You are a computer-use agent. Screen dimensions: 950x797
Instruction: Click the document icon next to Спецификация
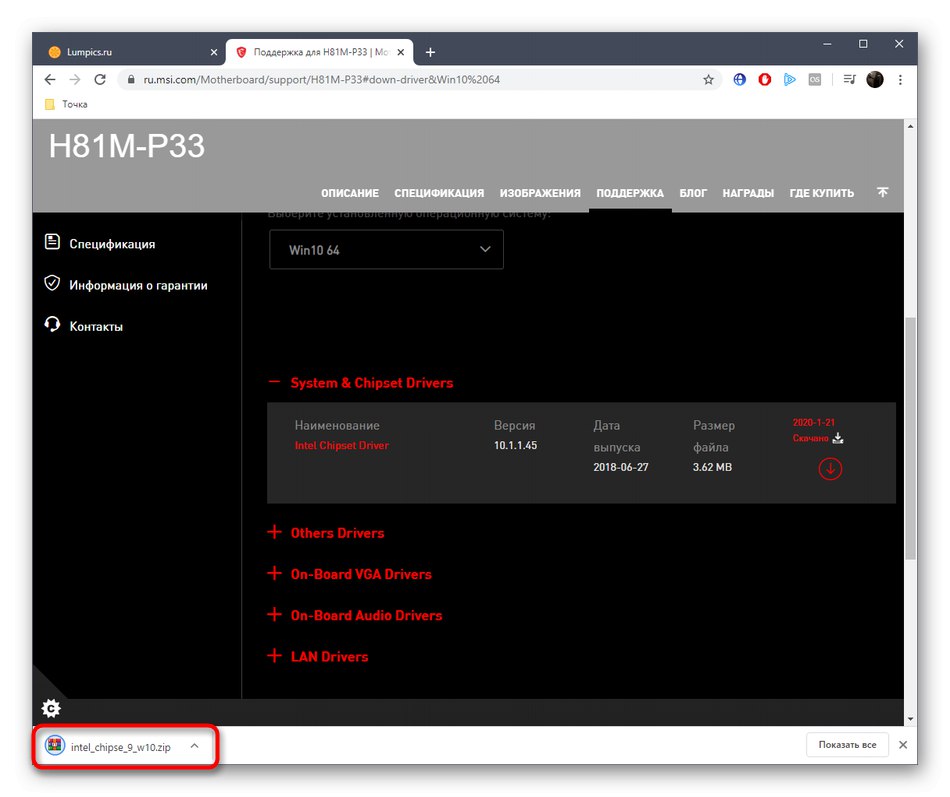pyautogui.click(x=52, y=241)
